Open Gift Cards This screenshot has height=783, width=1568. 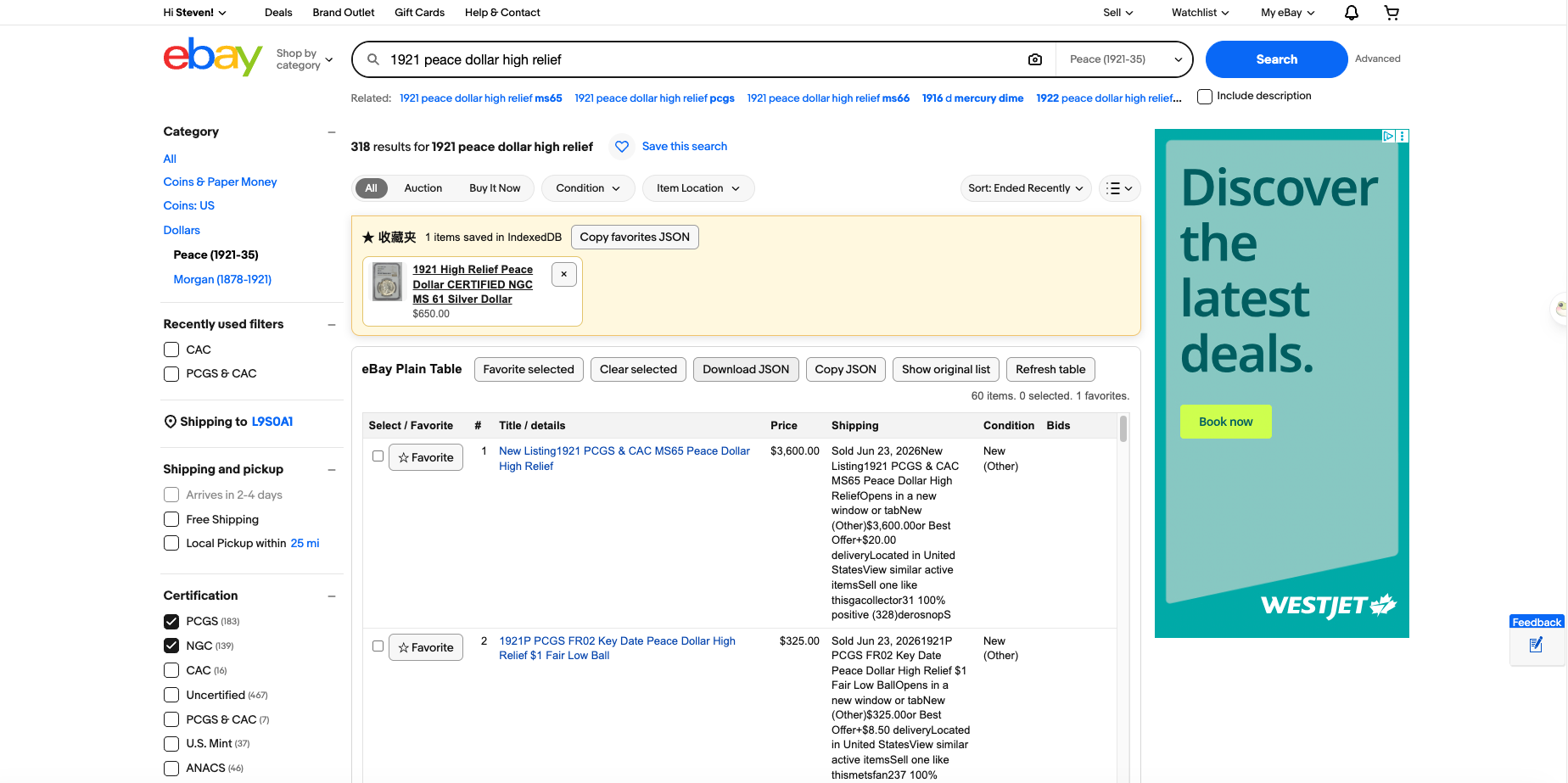point(419,13)
